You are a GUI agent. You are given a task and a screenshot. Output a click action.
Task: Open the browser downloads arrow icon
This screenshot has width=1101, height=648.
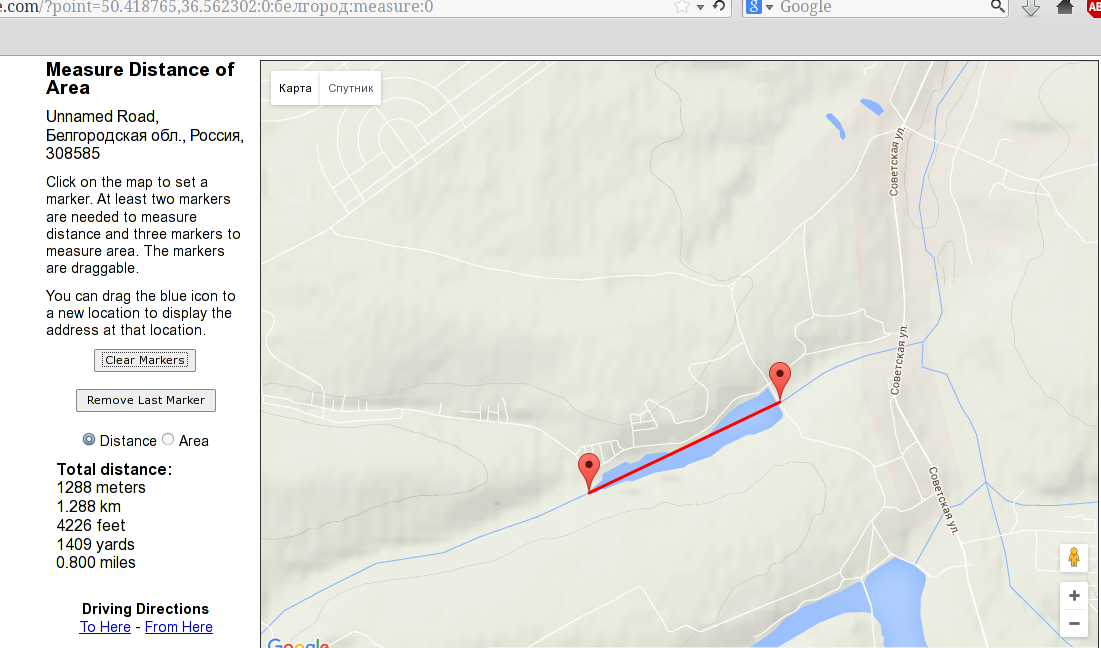(1030, 8)
